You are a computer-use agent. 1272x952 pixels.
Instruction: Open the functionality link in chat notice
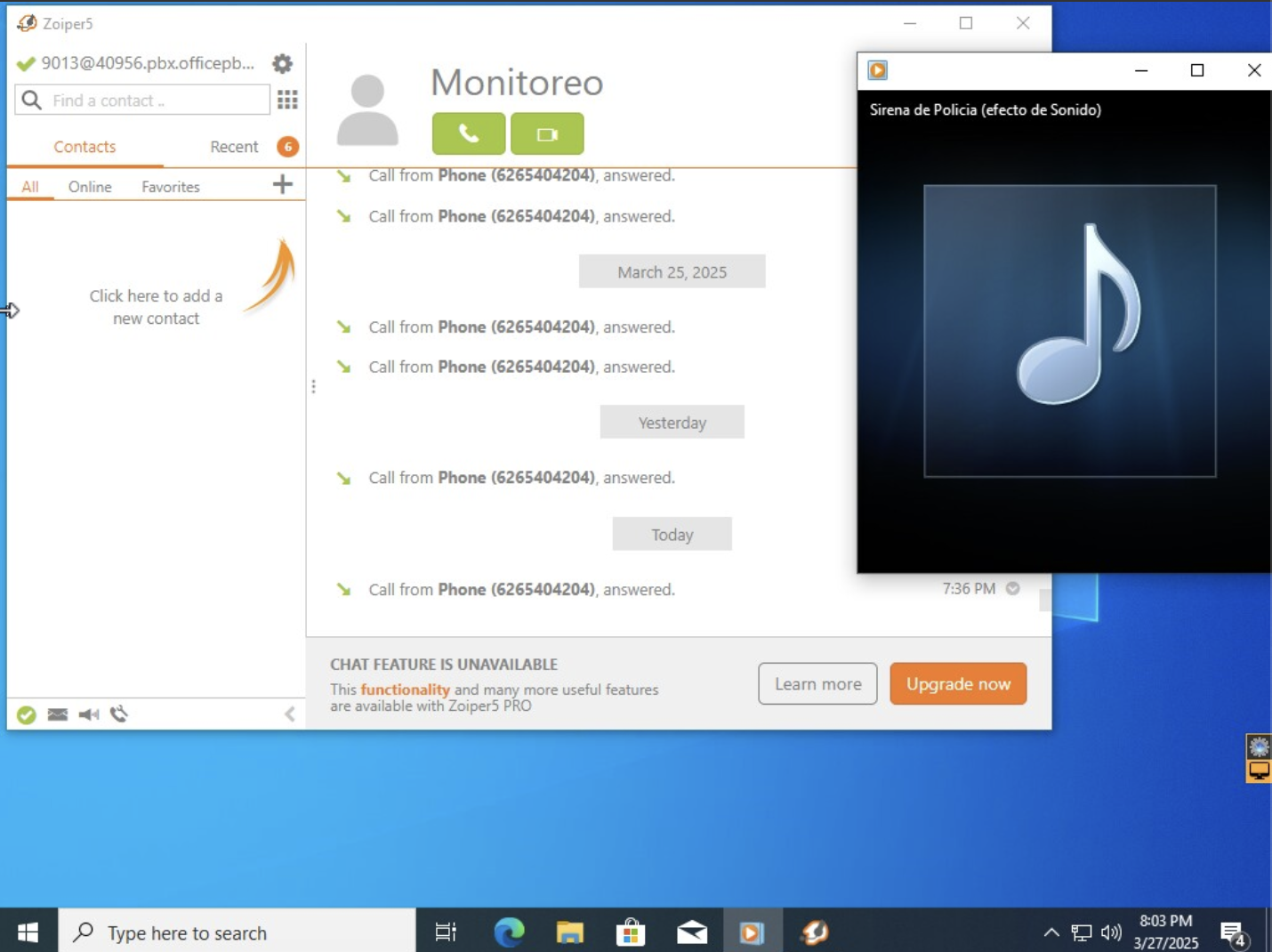pyautogui.click(x=405, y=690)
